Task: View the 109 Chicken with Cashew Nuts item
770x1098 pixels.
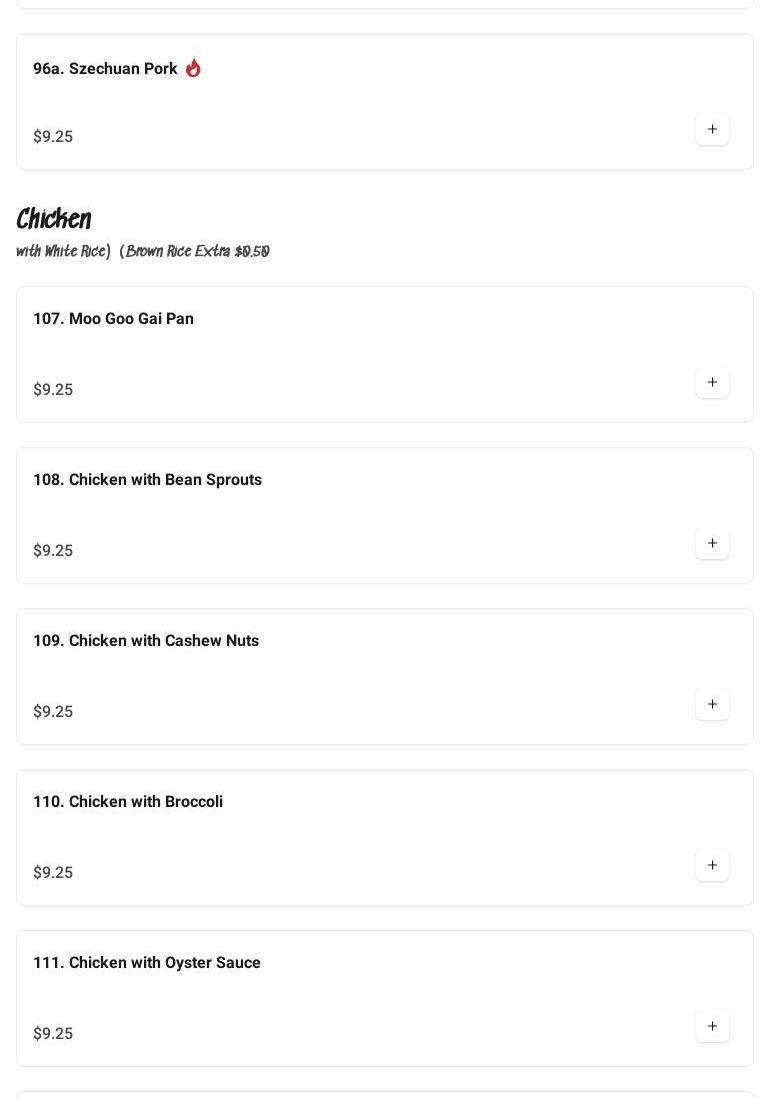Action: tap(146, 641)
